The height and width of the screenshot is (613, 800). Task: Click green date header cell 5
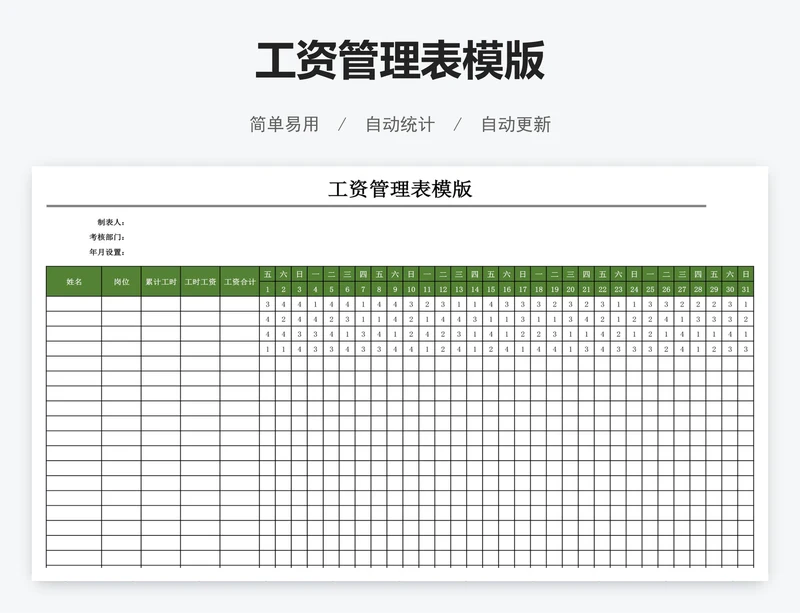(x=332, y=289)
